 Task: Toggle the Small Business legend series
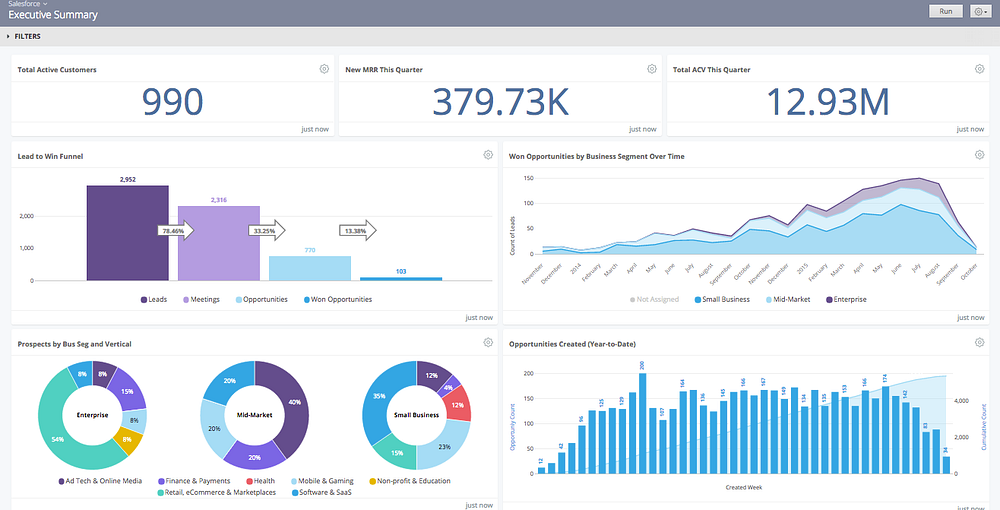721,299
